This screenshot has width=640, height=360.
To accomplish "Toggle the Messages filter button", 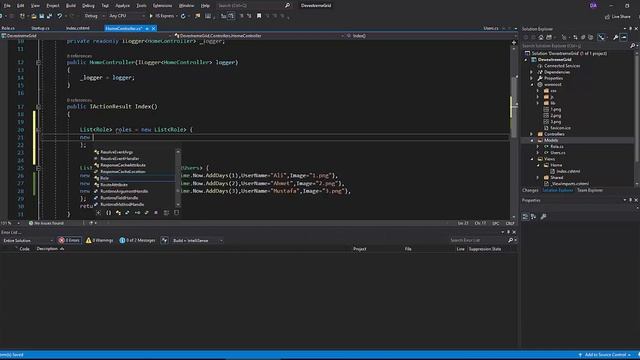I will coord(137,240).
